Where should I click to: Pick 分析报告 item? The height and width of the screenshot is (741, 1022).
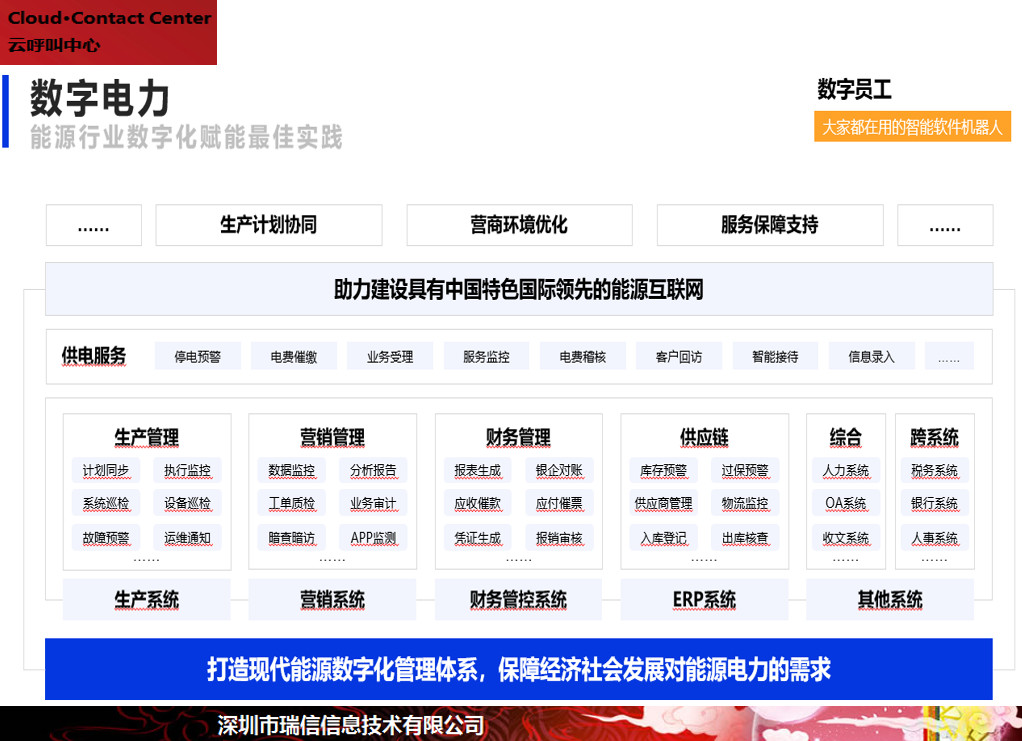373,471
